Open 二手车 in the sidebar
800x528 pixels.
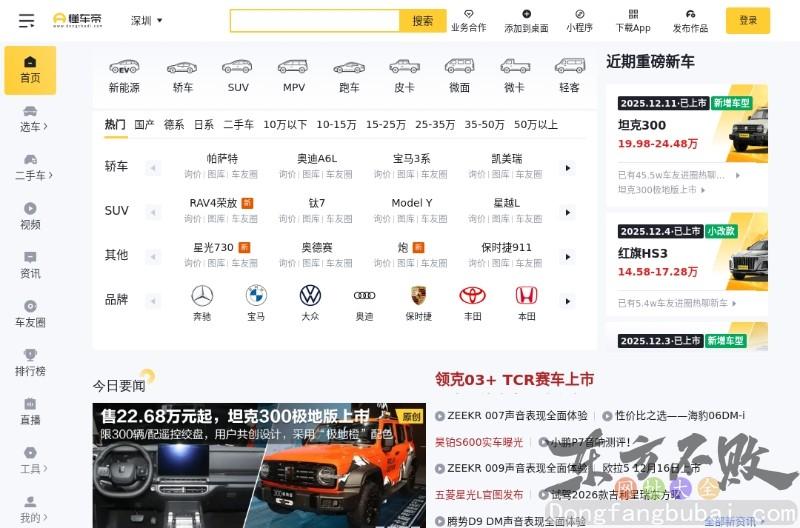click(33, 168)
